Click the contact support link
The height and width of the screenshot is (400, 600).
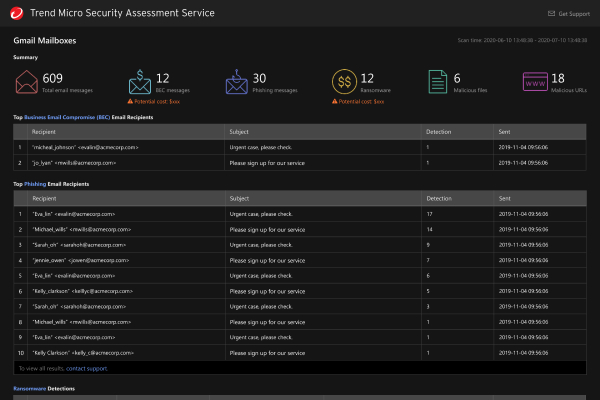tap(86, 369)
